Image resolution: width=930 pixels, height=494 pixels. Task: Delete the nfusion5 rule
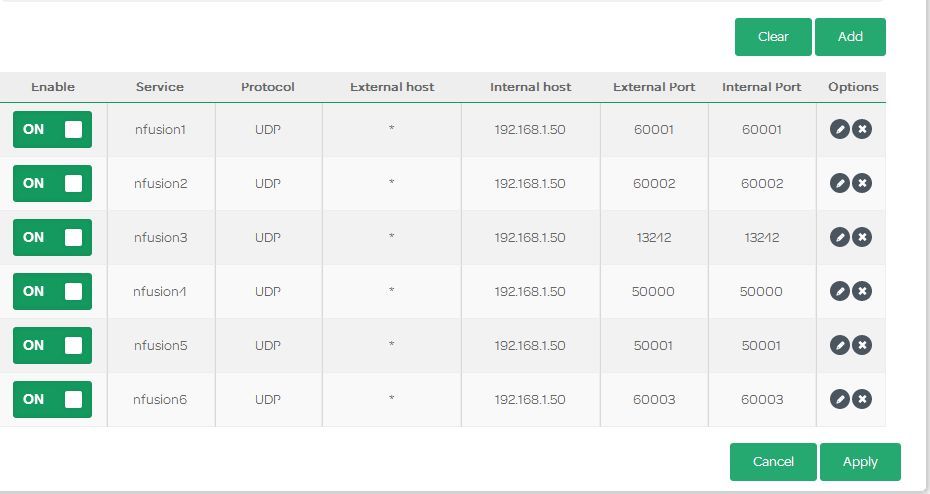click(861, 345)
